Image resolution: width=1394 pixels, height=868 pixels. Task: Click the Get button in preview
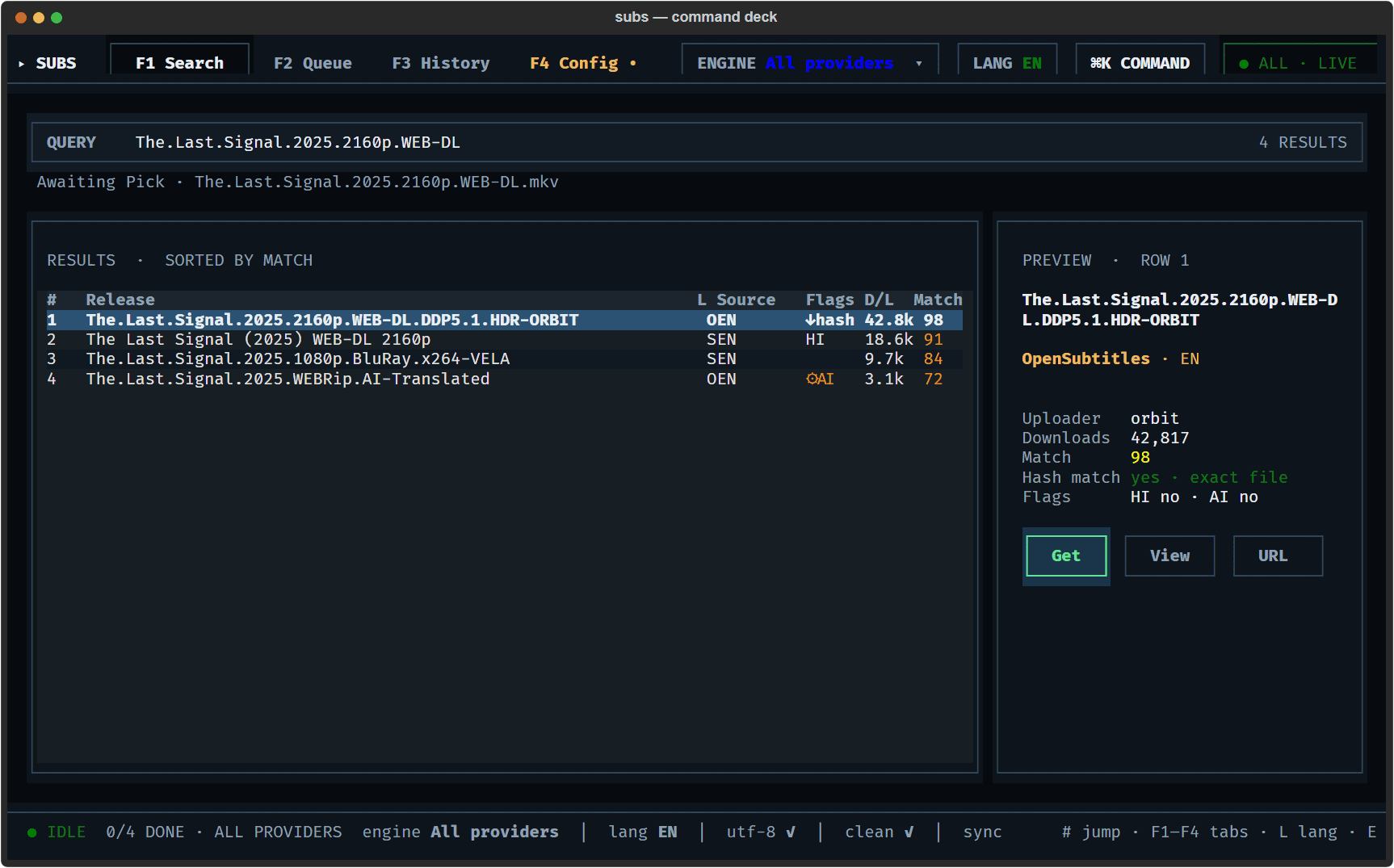1066,556
